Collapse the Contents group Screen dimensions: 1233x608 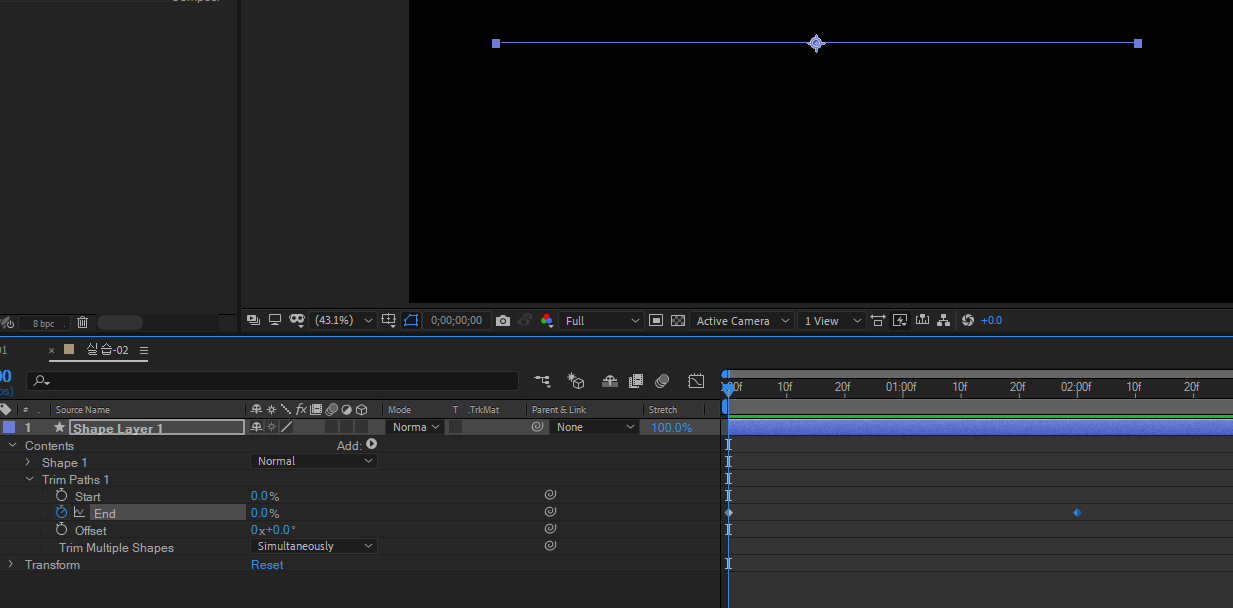(13, 445)
